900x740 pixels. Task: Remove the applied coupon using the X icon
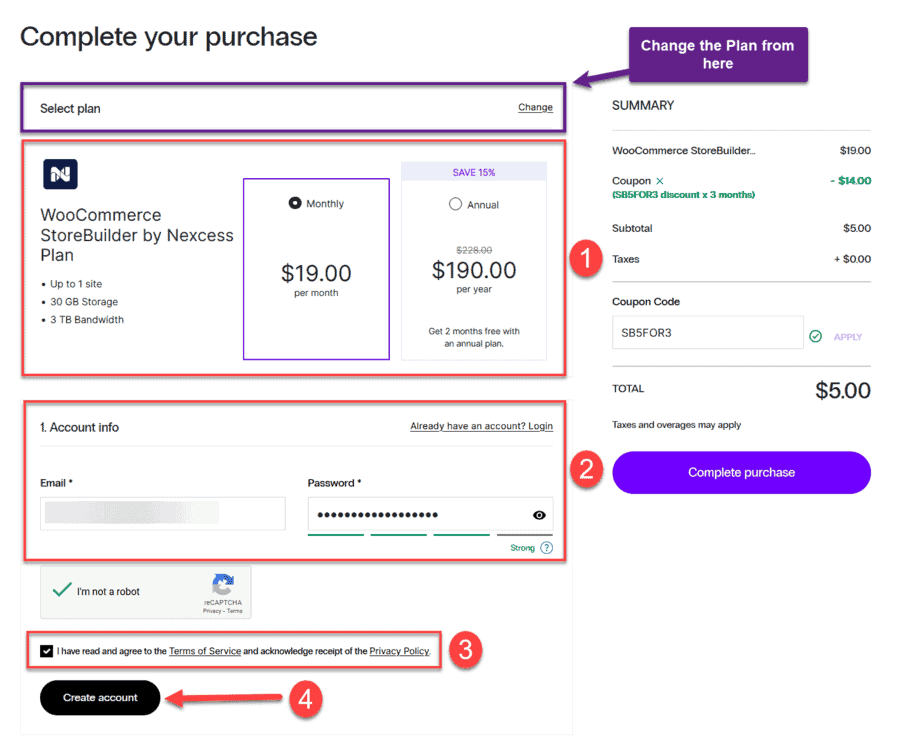click(x=660, y=181)
